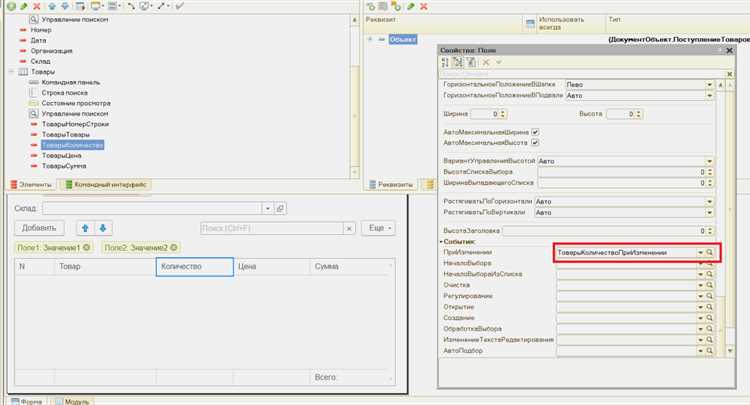Image resolution: width=750 pixels, height=405 pixels.
Task: Click the Добавить button
Action: click(x=39, y=228)
